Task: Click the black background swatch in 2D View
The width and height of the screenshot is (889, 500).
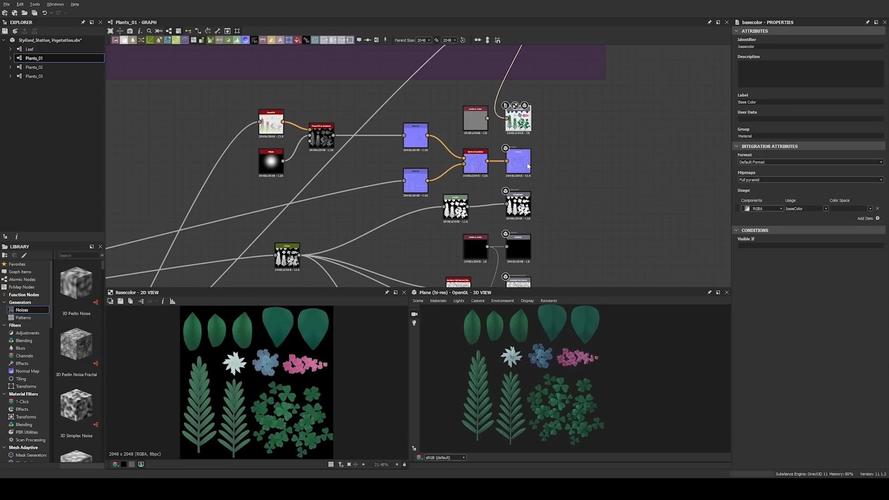Action: [x=124, y=464]
